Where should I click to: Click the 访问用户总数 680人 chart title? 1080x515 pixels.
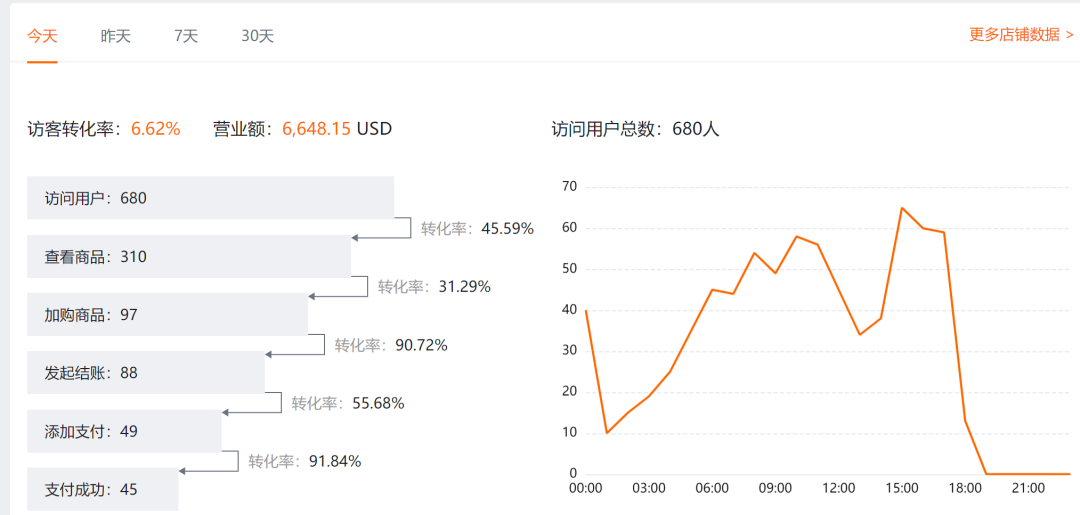[635, 129]
